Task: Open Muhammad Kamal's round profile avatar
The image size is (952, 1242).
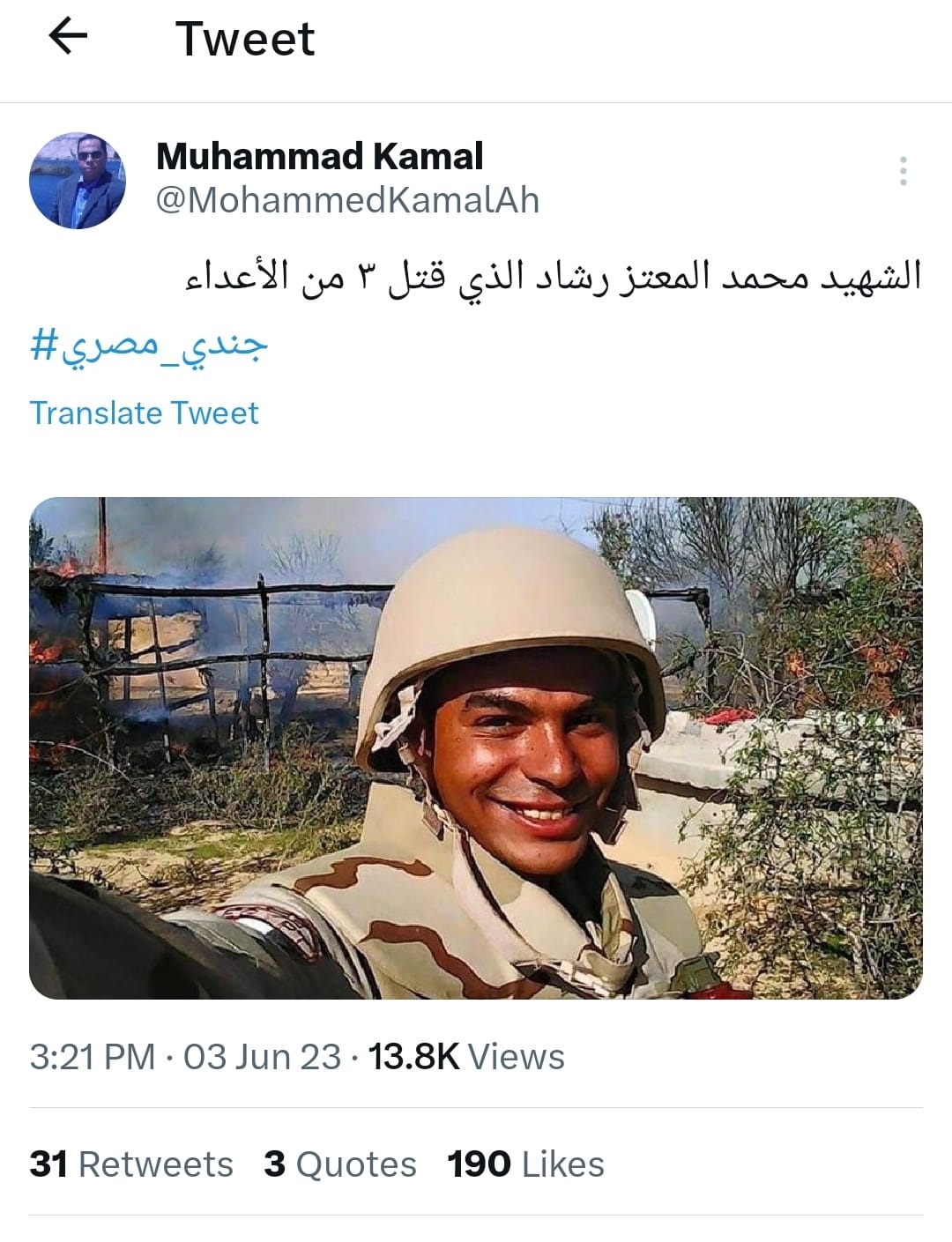Action: click(x=78, y=181)
